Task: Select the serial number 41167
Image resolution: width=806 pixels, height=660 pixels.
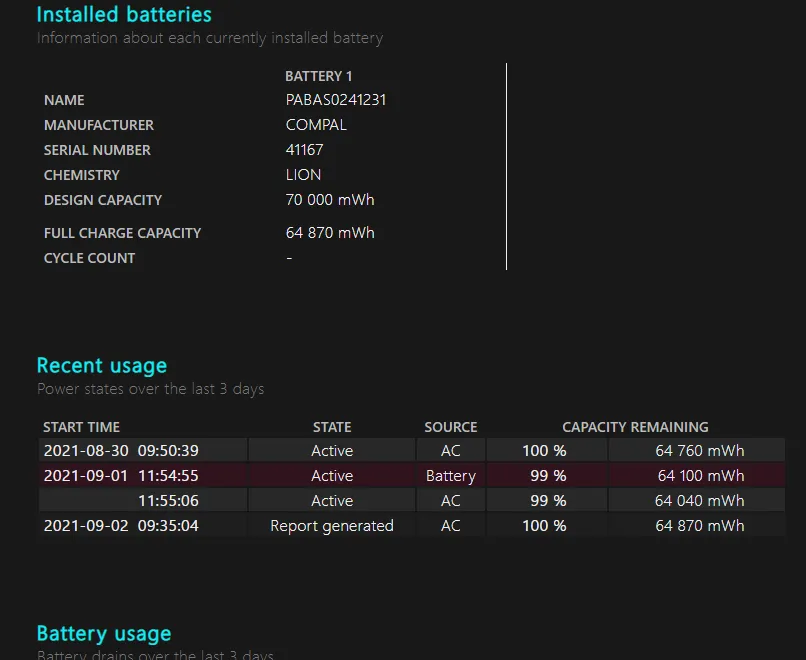Action: coord(304,150)
